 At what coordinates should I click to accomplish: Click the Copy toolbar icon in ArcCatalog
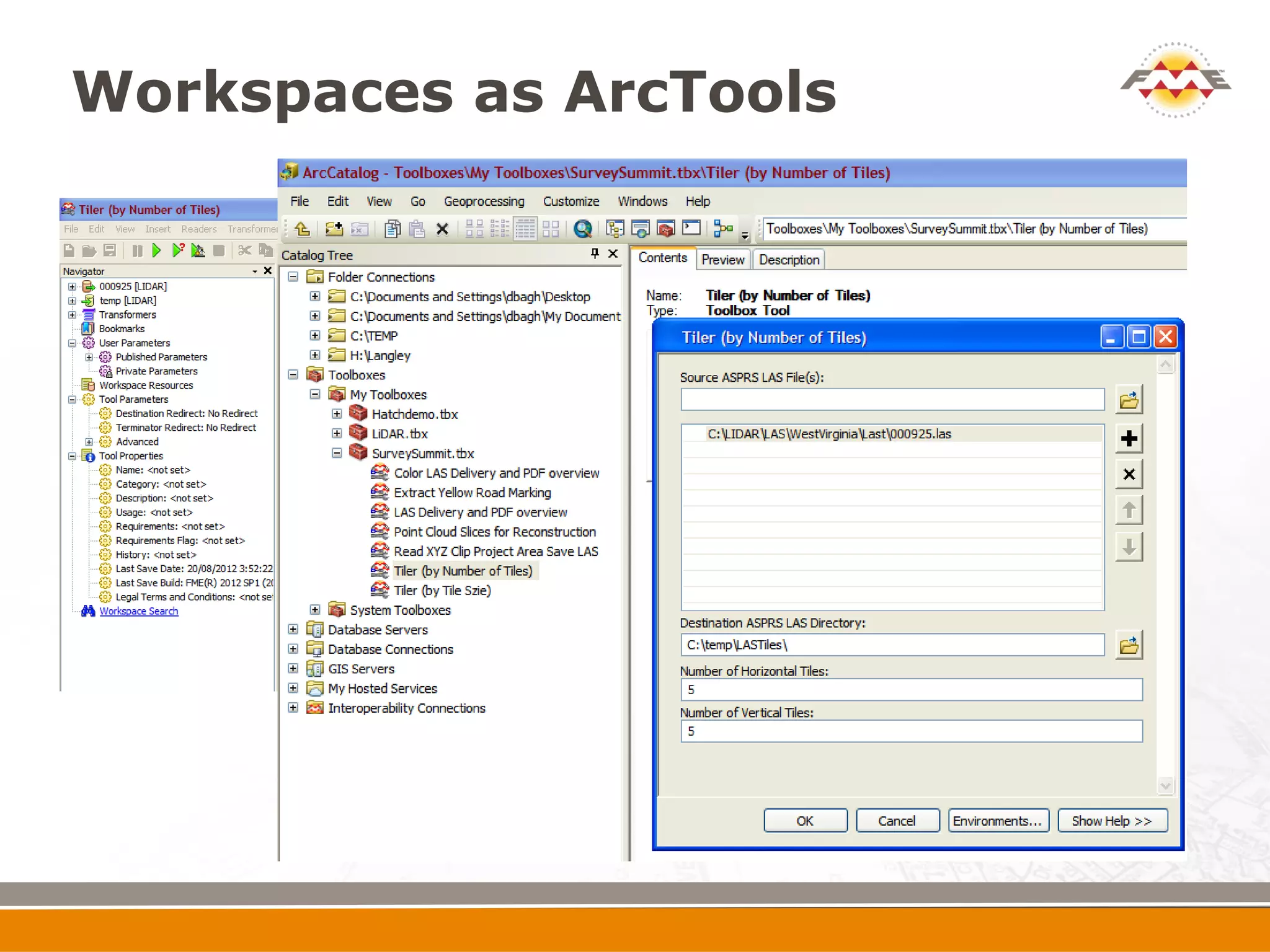(392, 229)
